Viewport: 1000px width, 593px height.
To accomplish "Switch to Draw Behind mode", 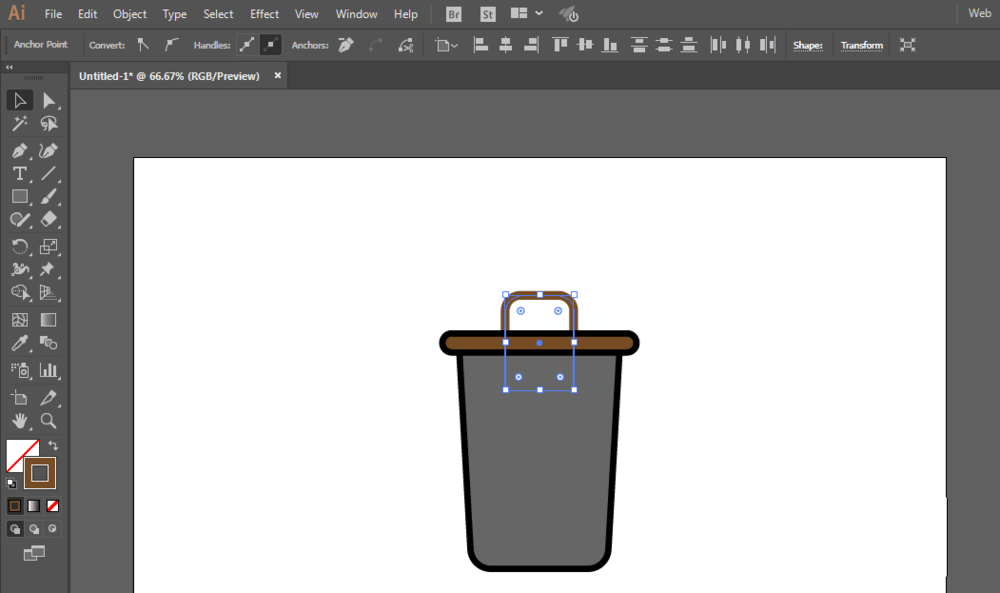I will click(x=34, y=528).
